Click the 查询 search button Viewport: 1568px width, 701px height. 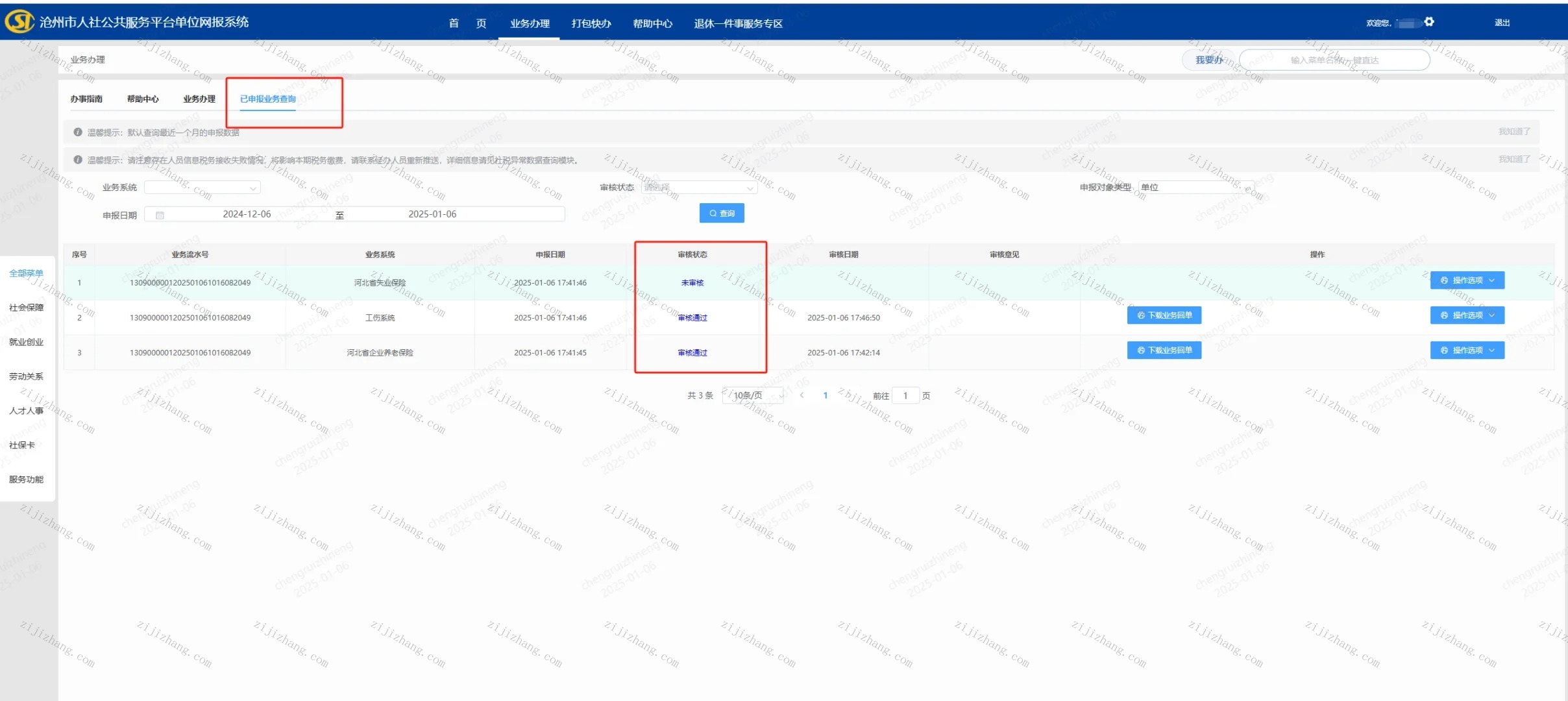pos(722,213)
